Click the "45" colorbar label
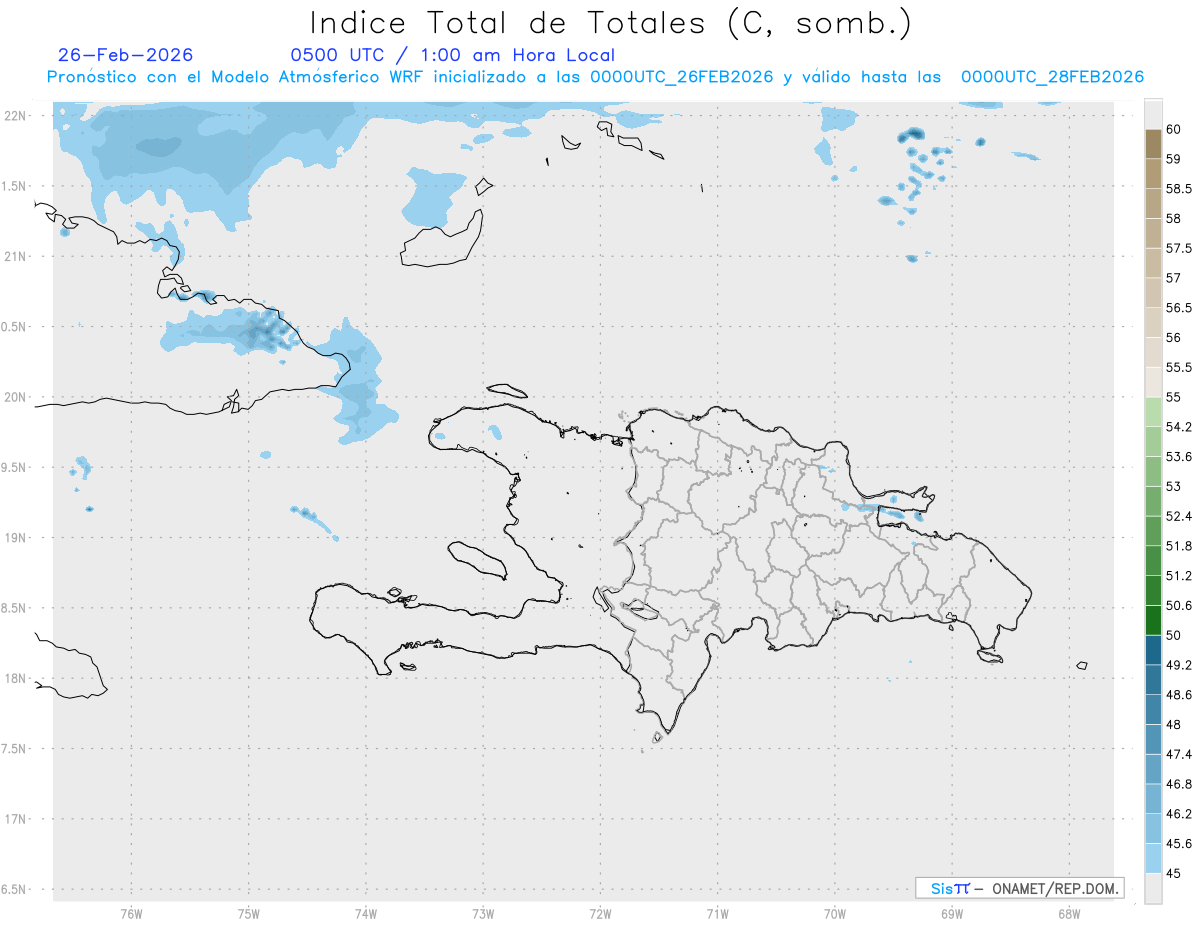Screen dimensions: 1200x927 [1173, 873]
